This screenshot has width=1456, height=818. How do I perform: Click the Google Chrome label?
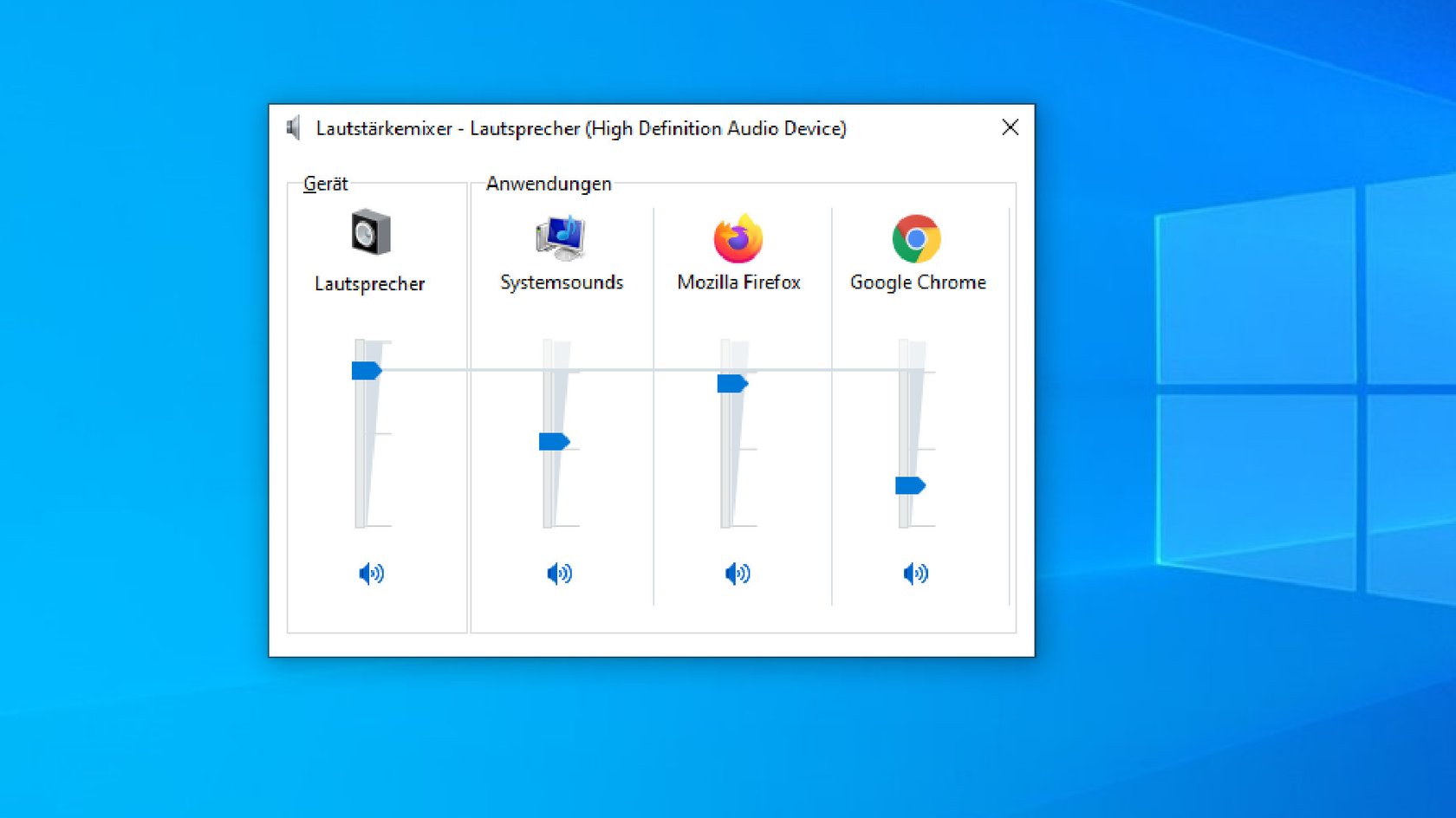(x=918, y=282)
